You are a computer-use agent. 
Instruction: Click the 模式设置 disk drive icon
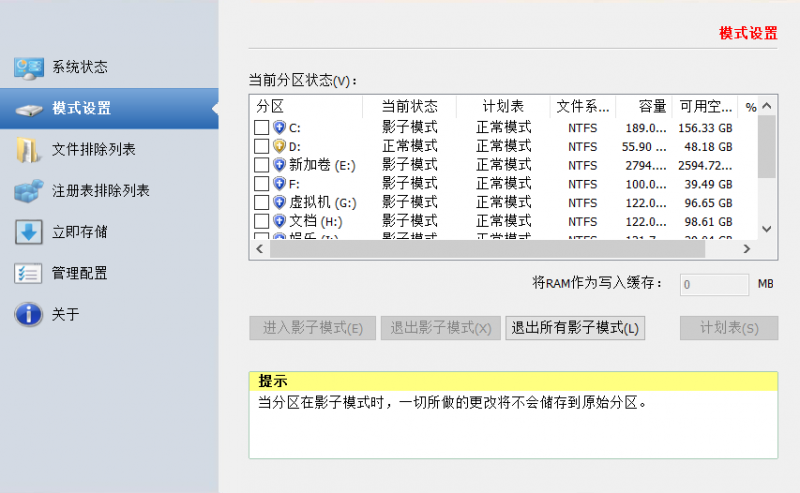coord(29,109)
